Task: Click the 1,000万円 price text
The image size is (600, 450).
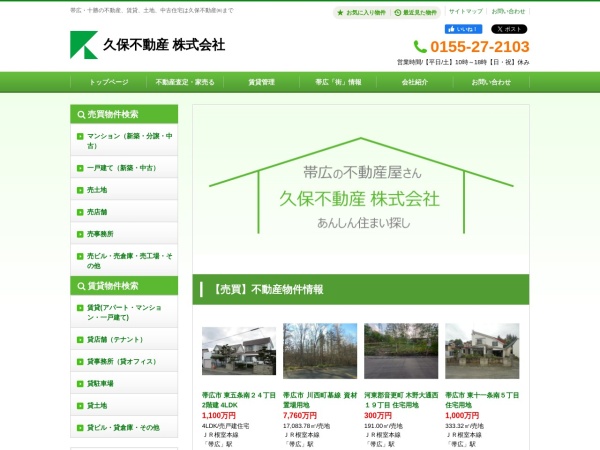Action: 462,416
